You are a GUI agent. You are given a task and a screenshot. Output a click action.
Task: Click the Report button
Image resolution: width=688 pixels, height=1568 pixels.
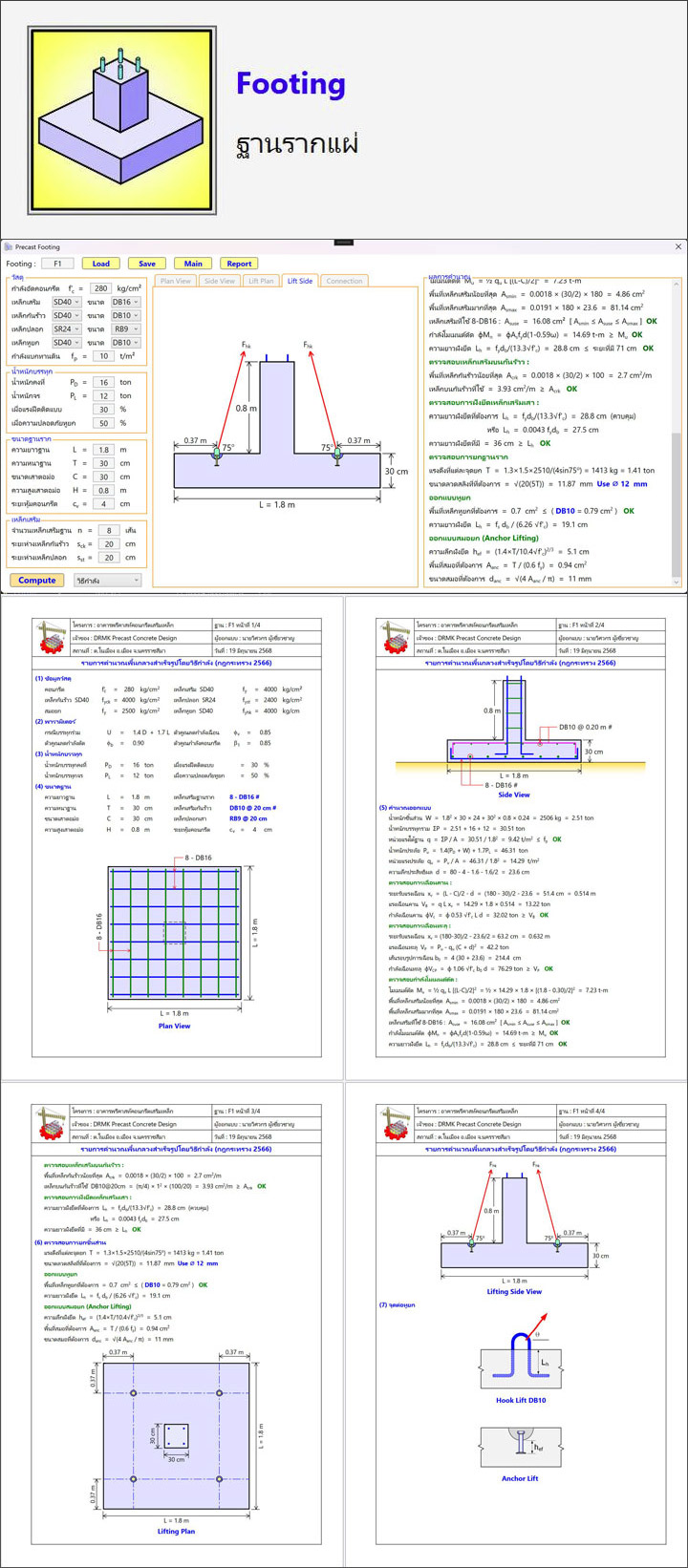[x=239, y=264]
